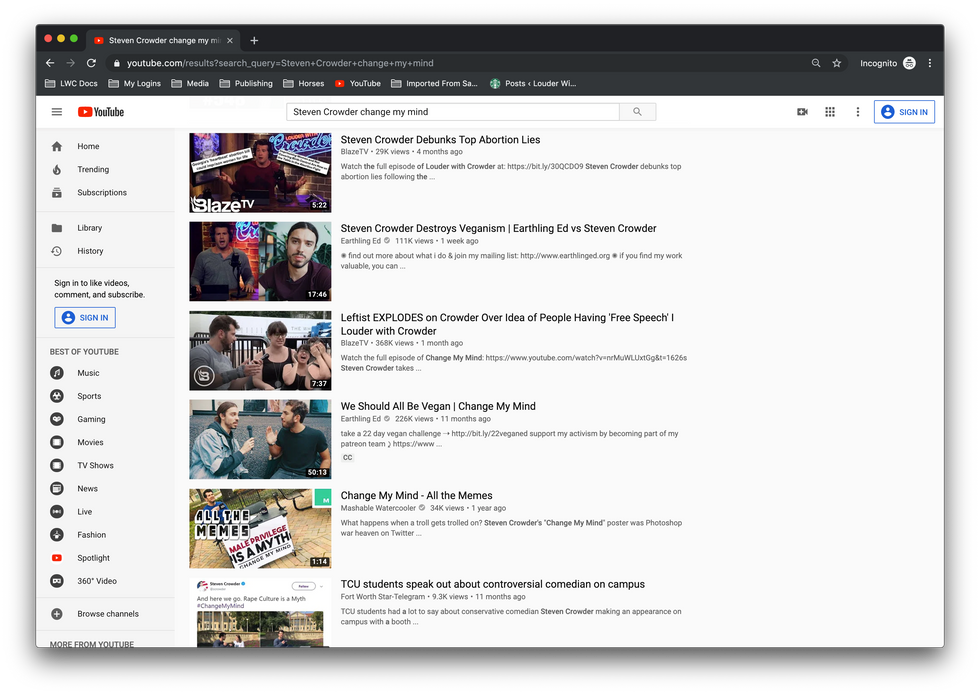
Task: Open the Trending section in sidebar
Action: coord(93,169)
